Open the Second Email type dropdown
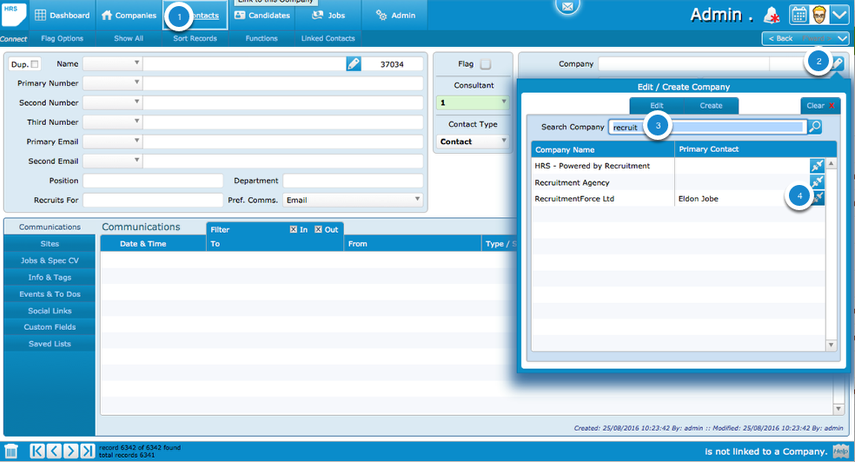 [x=112, y=161]
